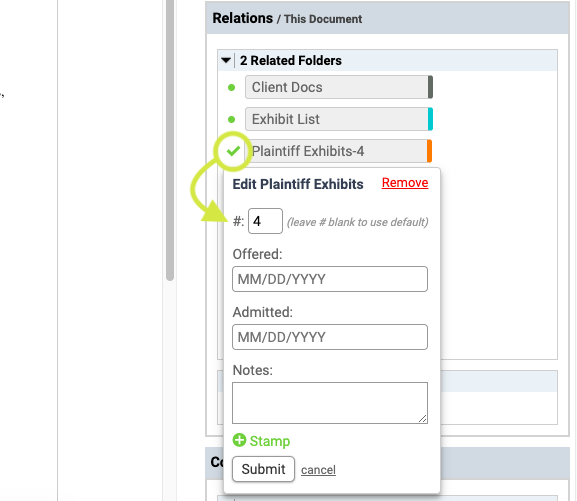Focus the Admitted date field
The width and height of the screenshot is (577, 501).
(x=330, y=337)
